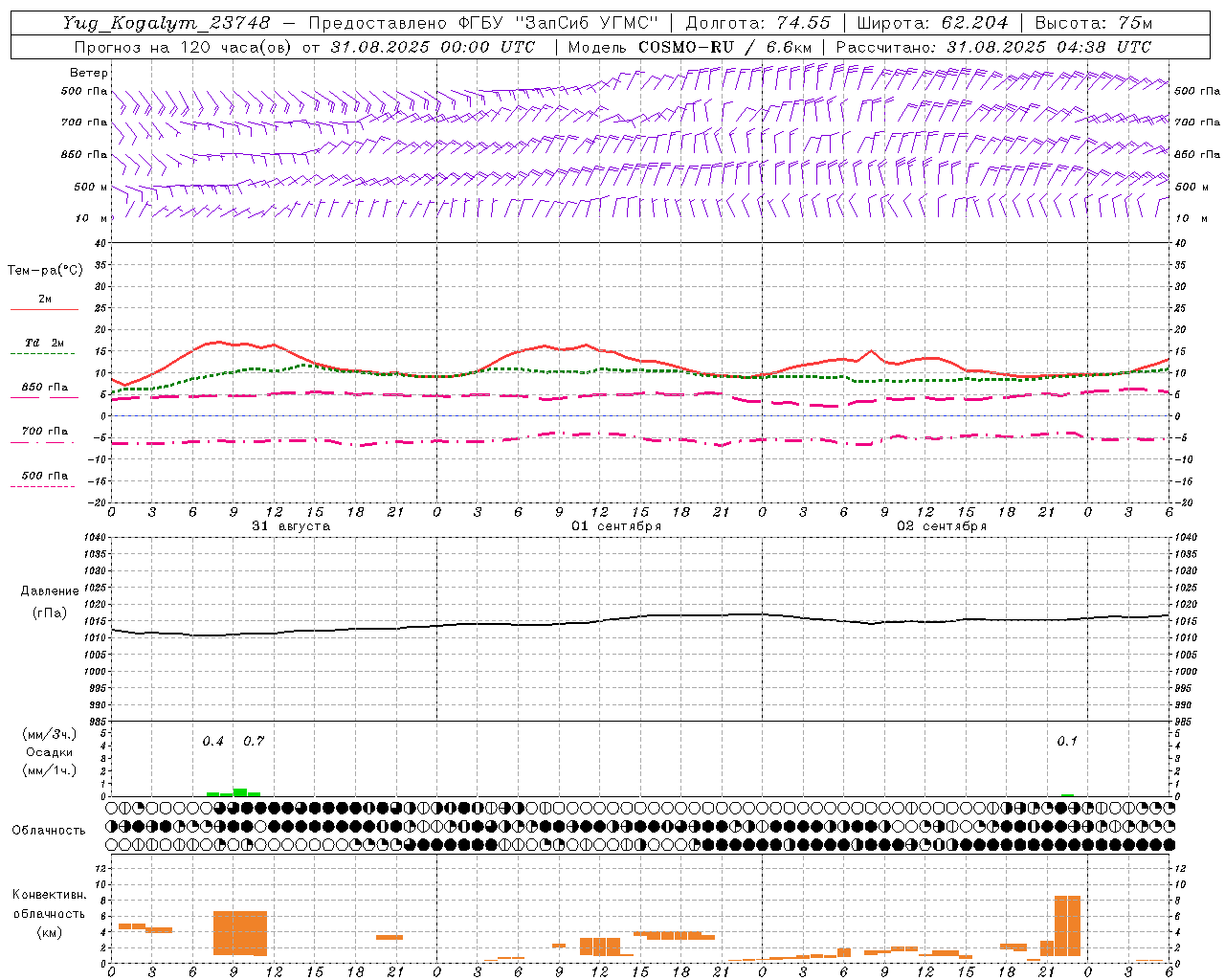Click the forecast start text Прогноз на 120 часа(ов)
This screenshot has width=1225, height=980.
pyautogui.click(x=184, y=47)
